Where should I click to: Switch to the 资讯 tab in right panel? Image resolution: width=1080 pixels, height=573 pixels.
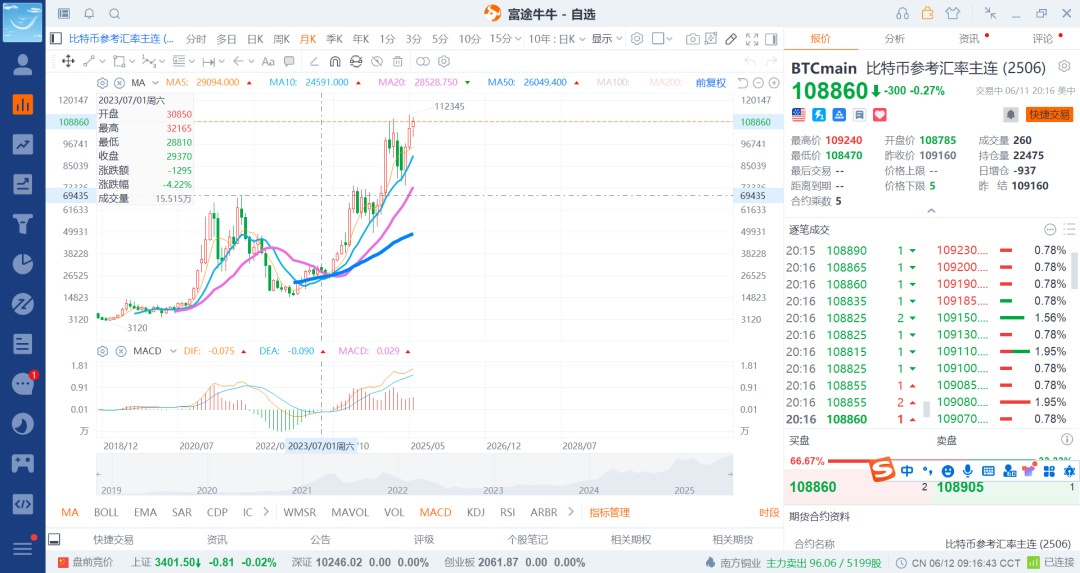968,39
